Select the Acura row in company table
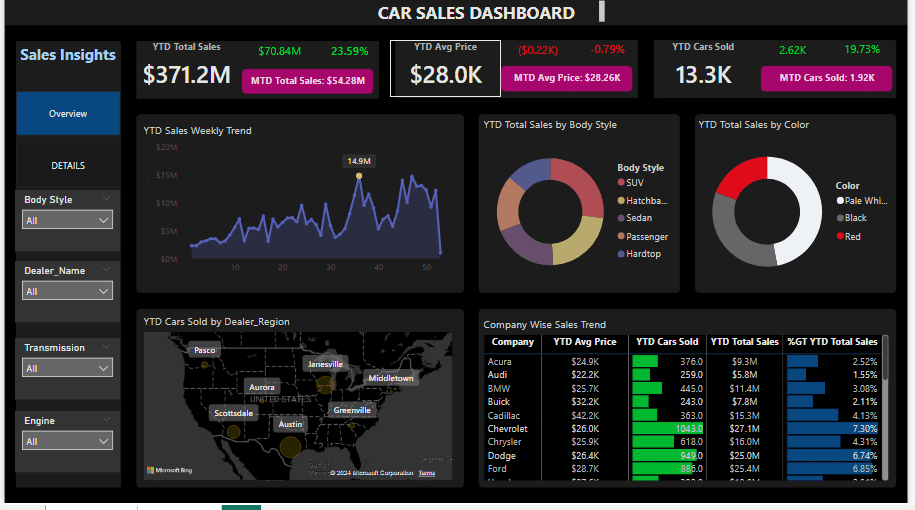The image size is (915, 510). [682, 362]
